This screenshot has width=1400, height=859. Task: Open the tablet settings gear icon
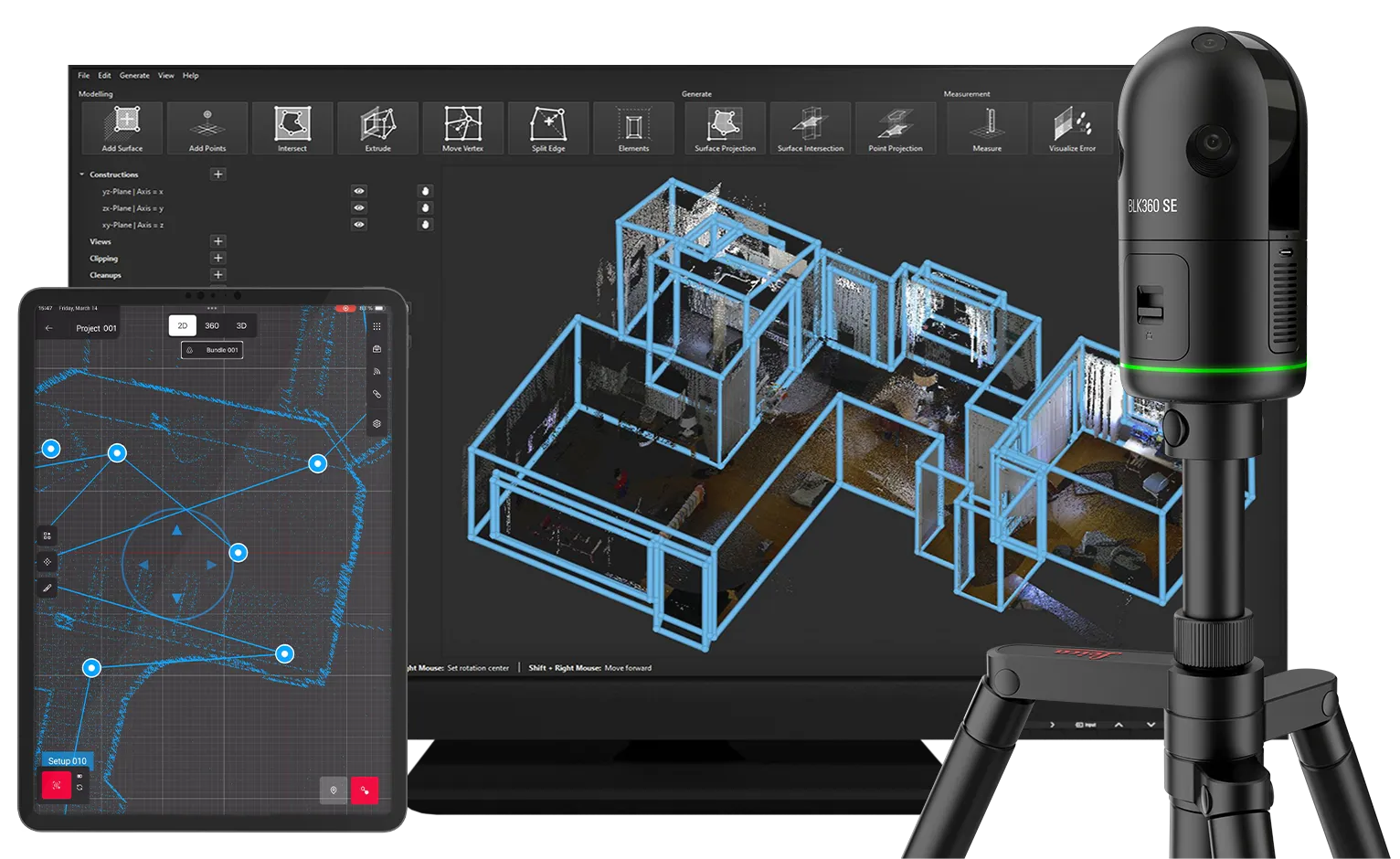[x=377, y=424]
